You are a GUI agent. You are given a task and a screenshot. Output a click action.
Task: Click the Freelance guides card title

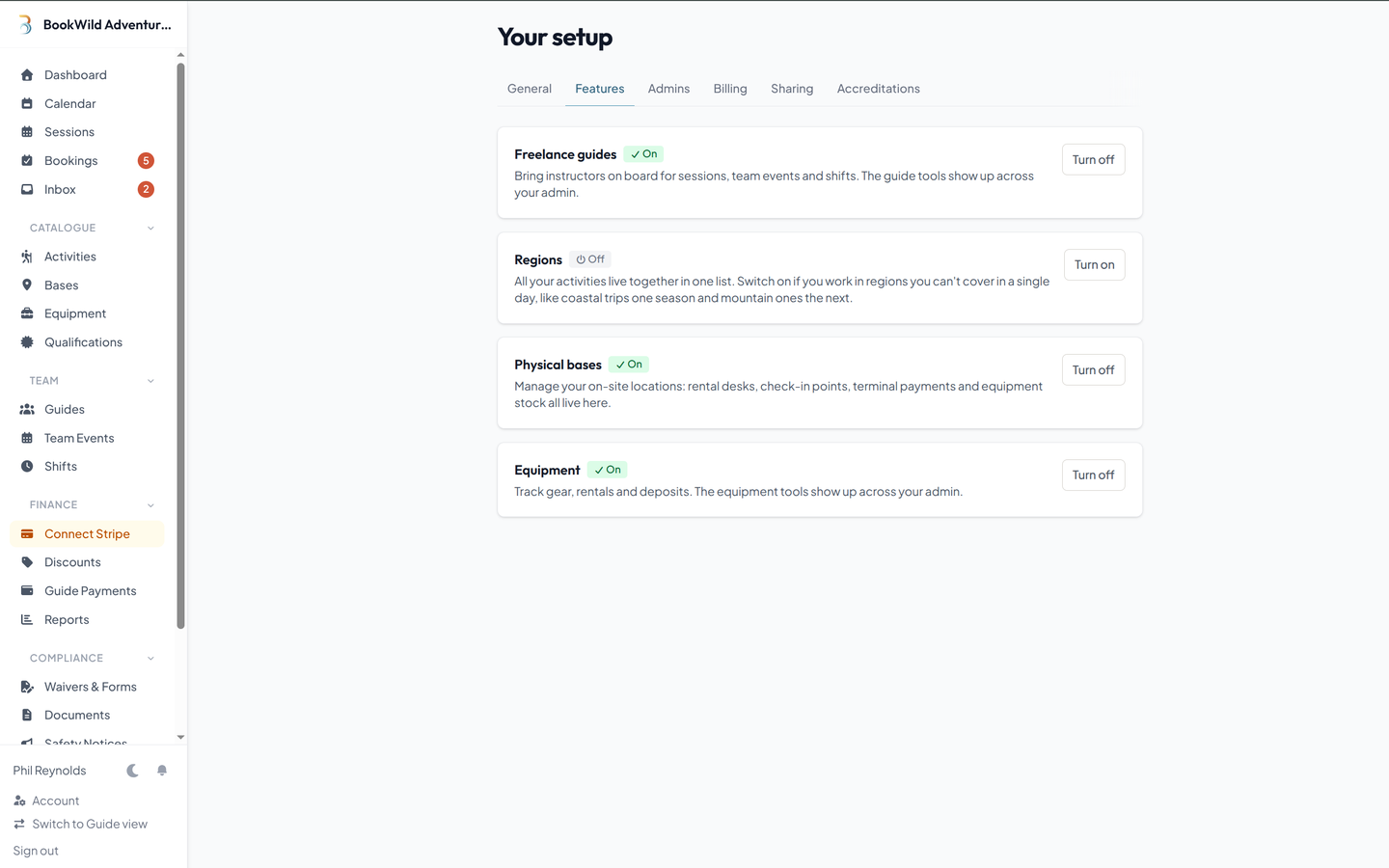pyautogui.click(x=565, y=154)
